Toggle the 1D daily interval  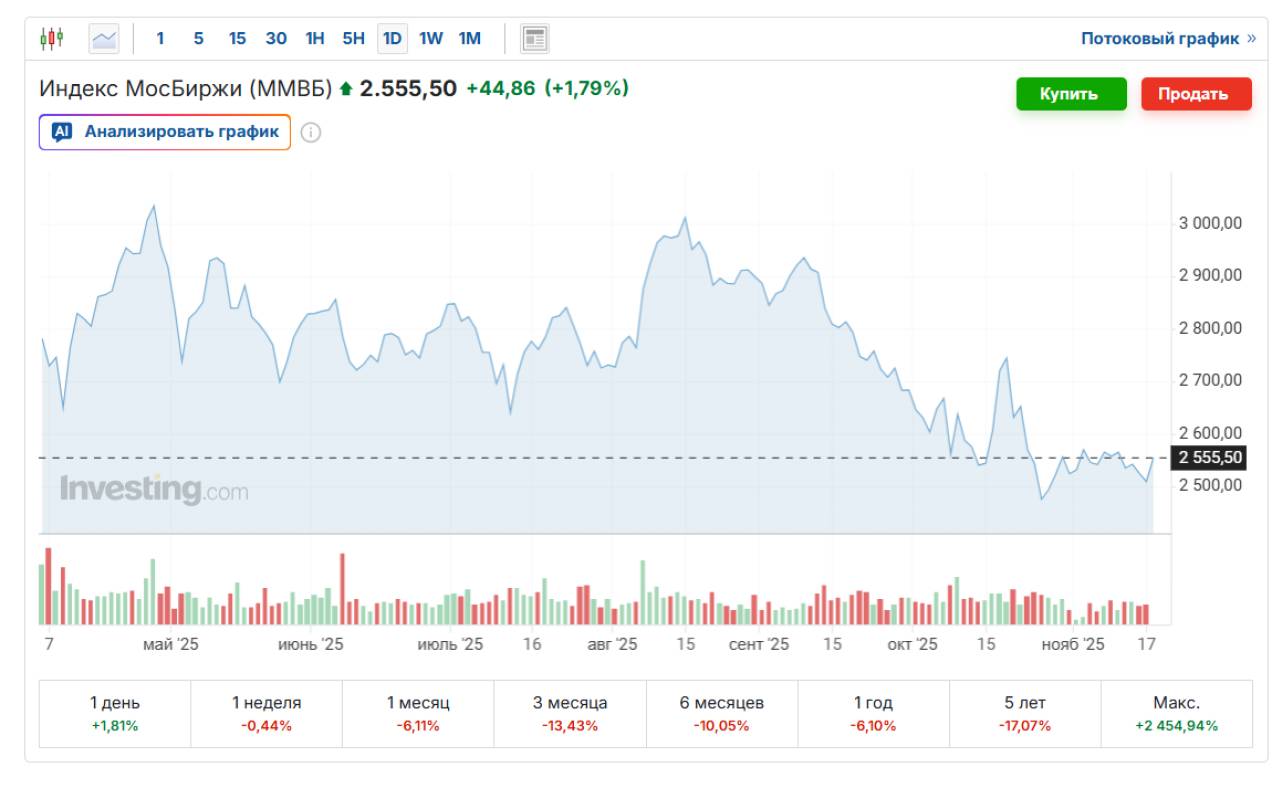point(392,39)
